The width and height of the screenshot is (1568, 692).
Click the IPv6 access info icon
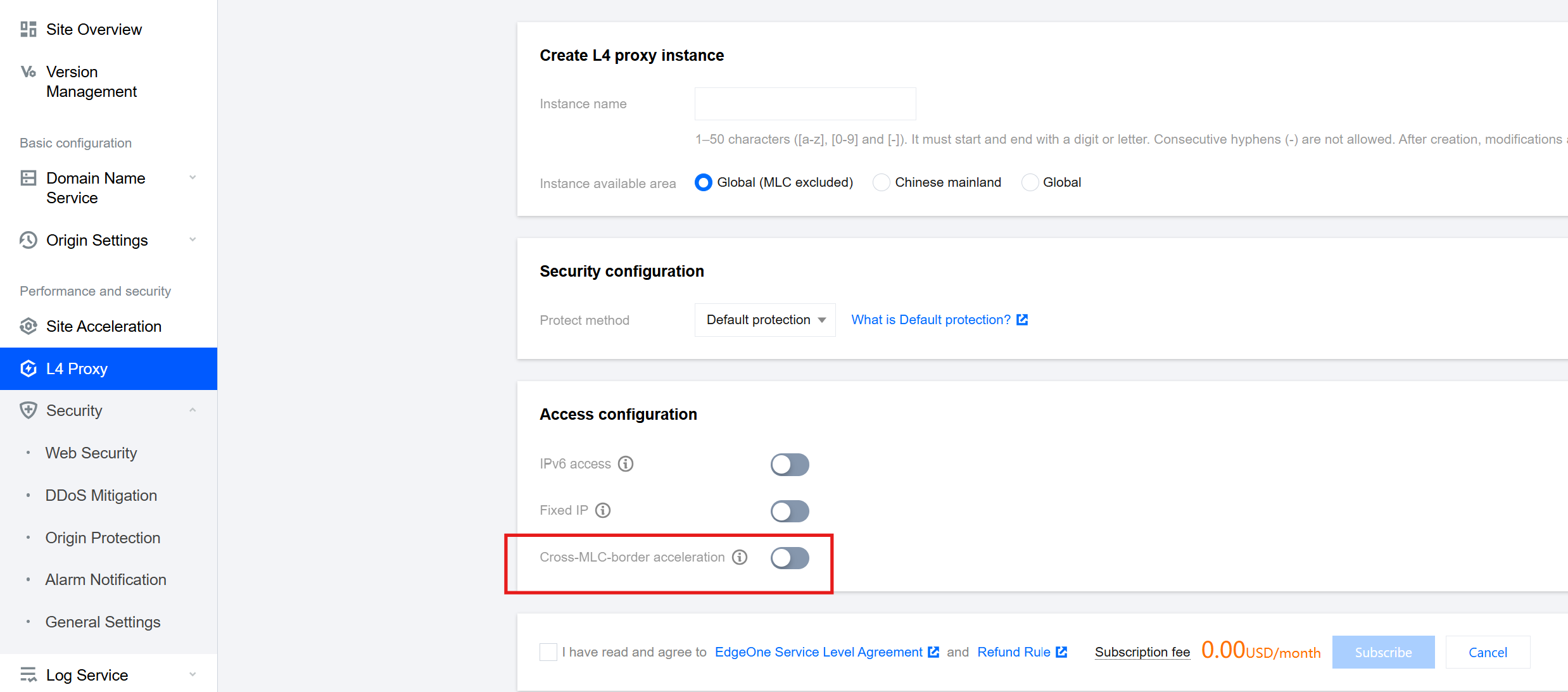point(626,464)
